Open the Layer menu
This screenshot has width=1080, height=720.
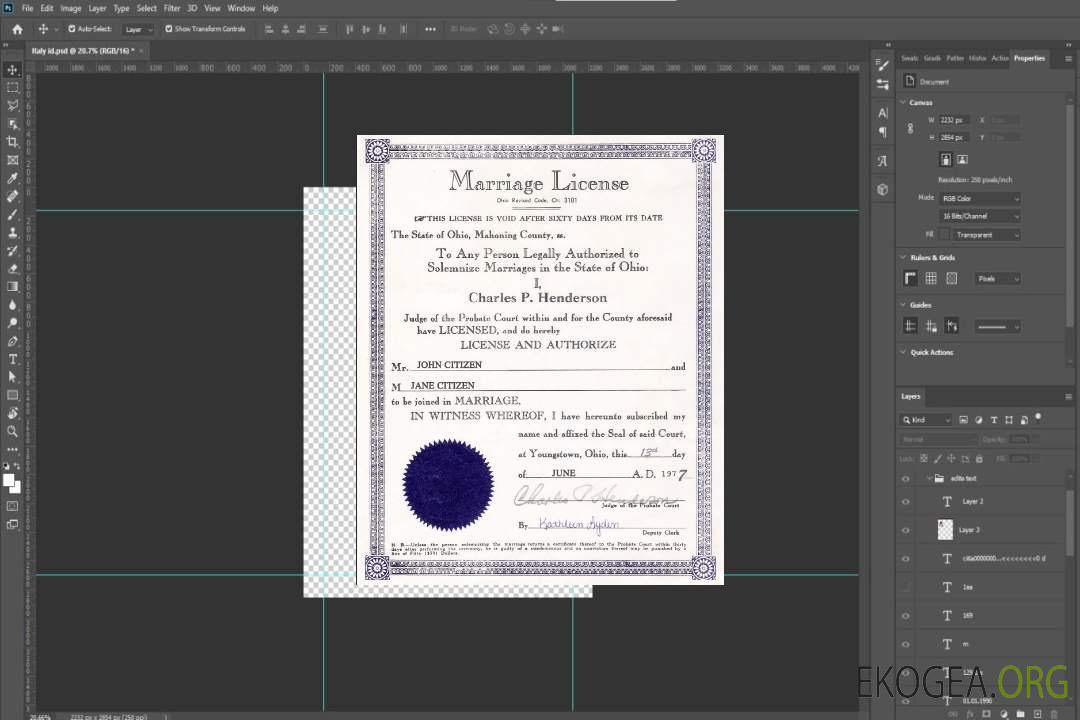click(97, 8)
